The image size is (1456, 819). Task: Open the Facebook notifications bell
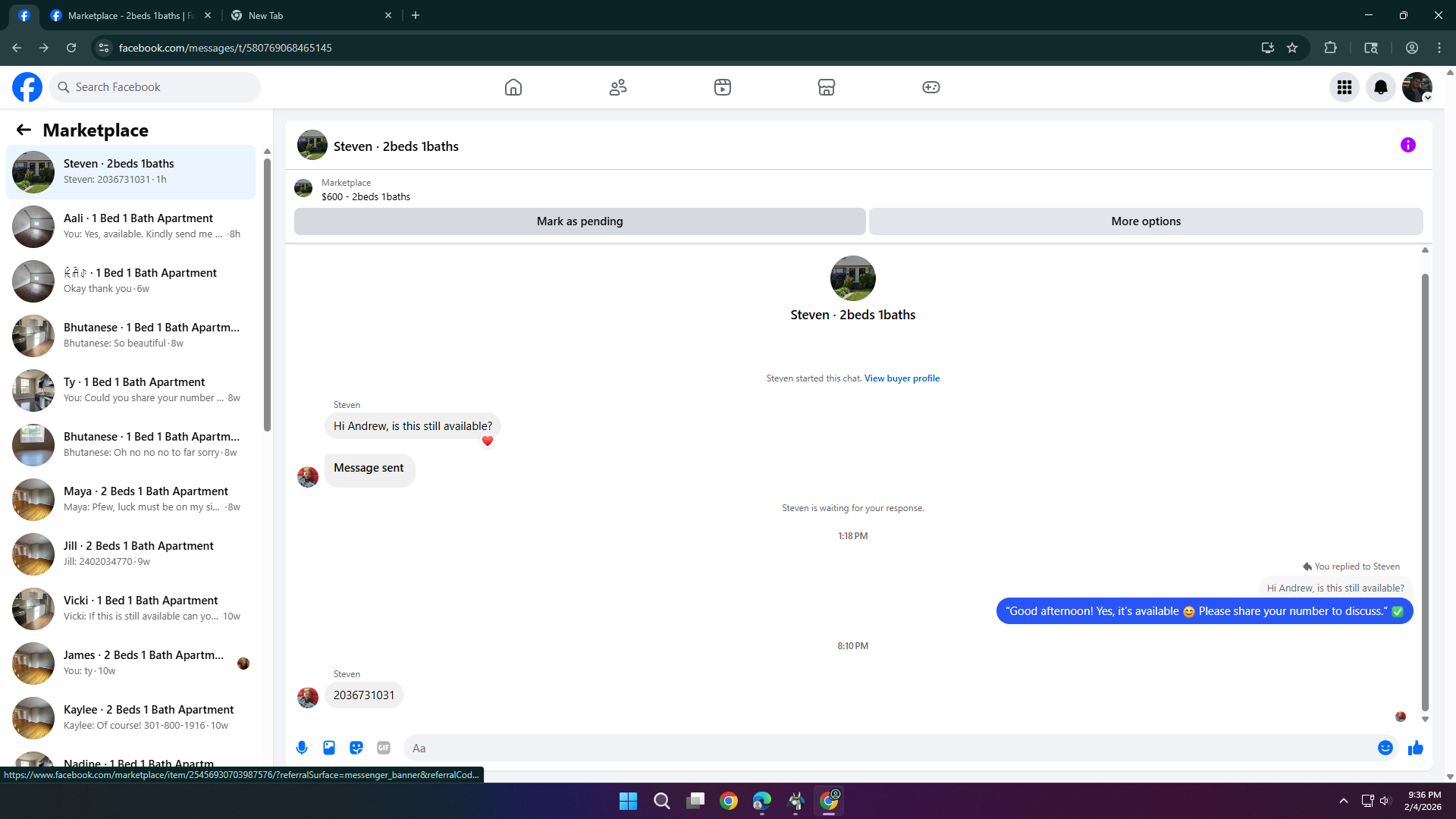coord(1380,87)
